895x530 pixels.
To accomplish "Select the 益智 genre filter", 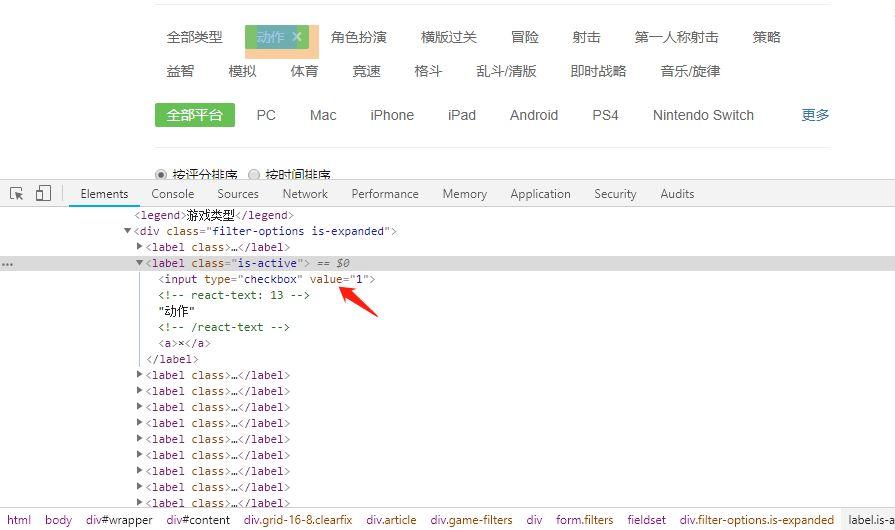I will click(x=180, y=71).
